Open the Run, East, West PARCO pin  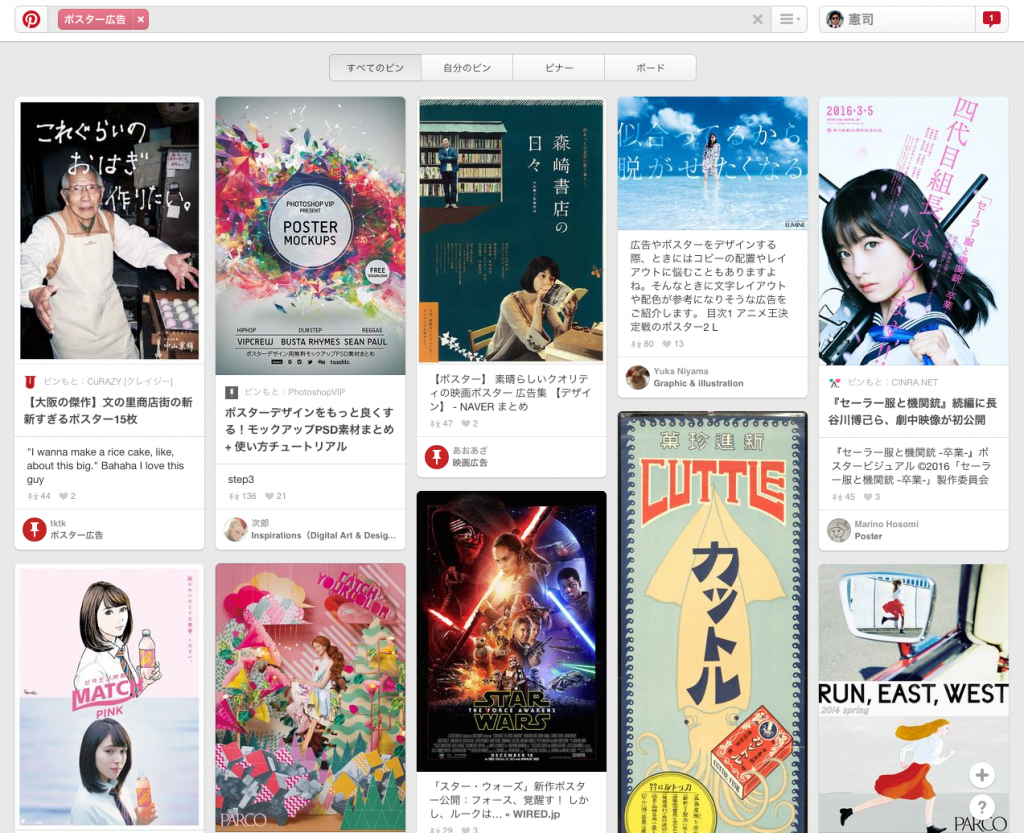pyautogui.click(x=914, y=699)
